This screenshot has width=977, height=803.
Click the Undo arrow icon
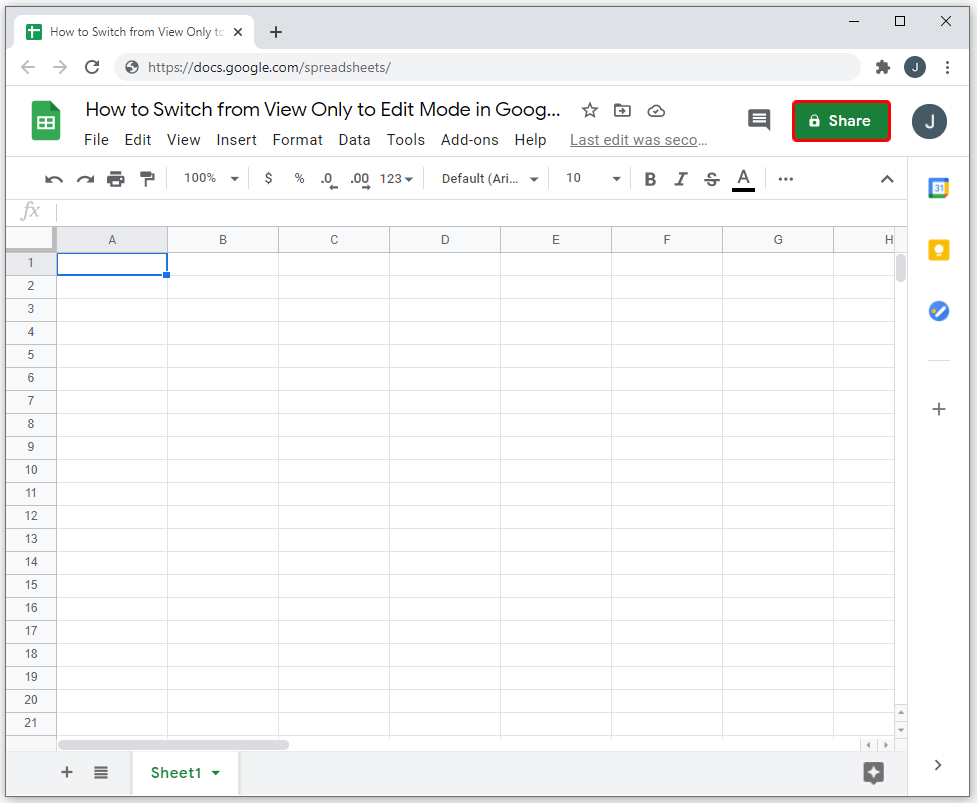click(x=54, y=179)
